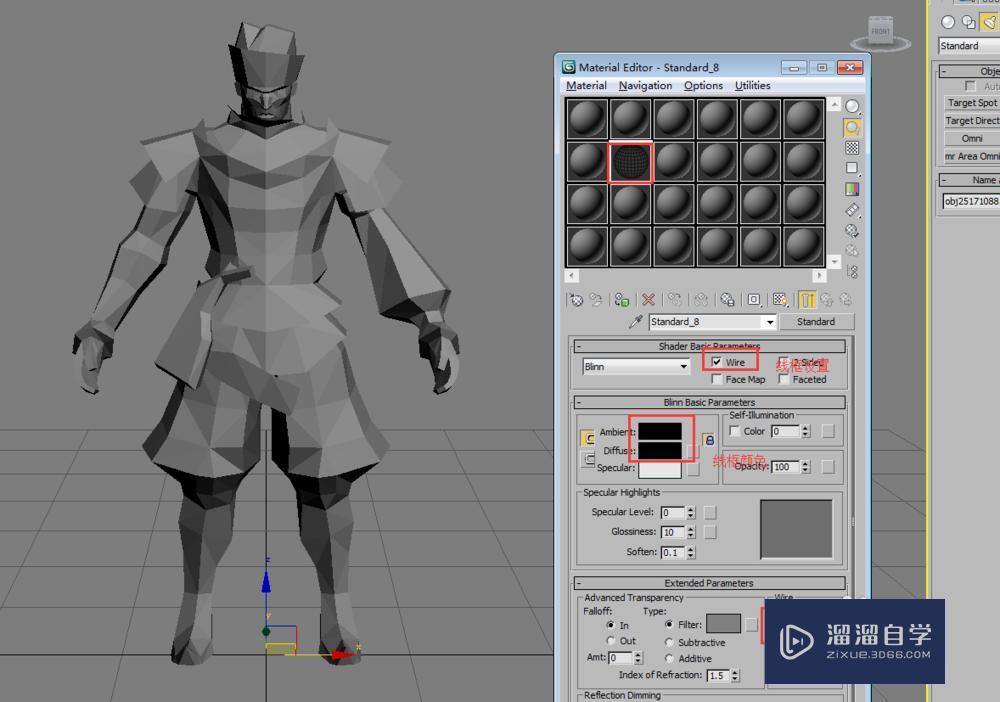1000x702 pixels.
Task: Enable the Face Map checkbox
Action: (x=717, y=379)
